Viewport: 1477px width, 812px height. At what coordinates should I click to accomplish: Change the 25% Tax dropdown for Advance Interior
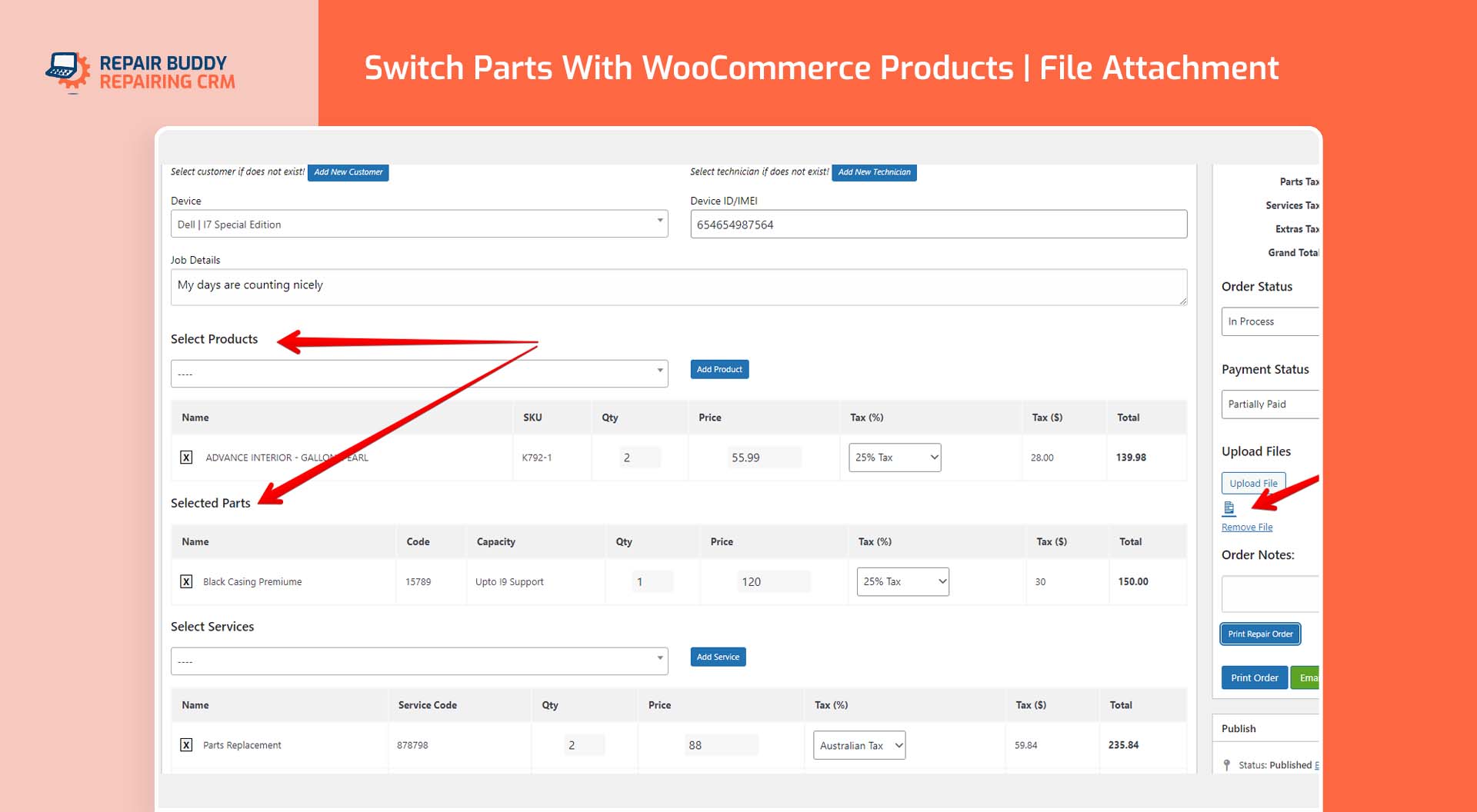pyautogui.click(x=895, y=458)
